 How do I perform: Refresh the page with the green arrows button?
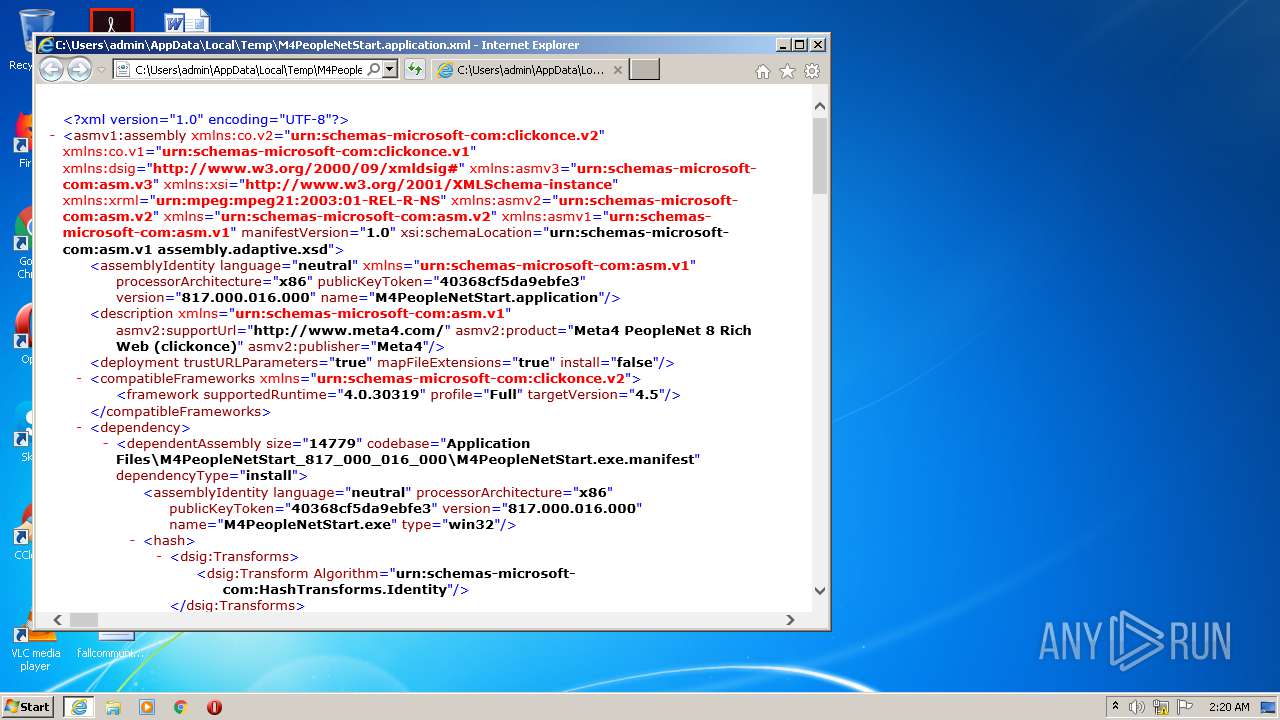coord(414,70)
